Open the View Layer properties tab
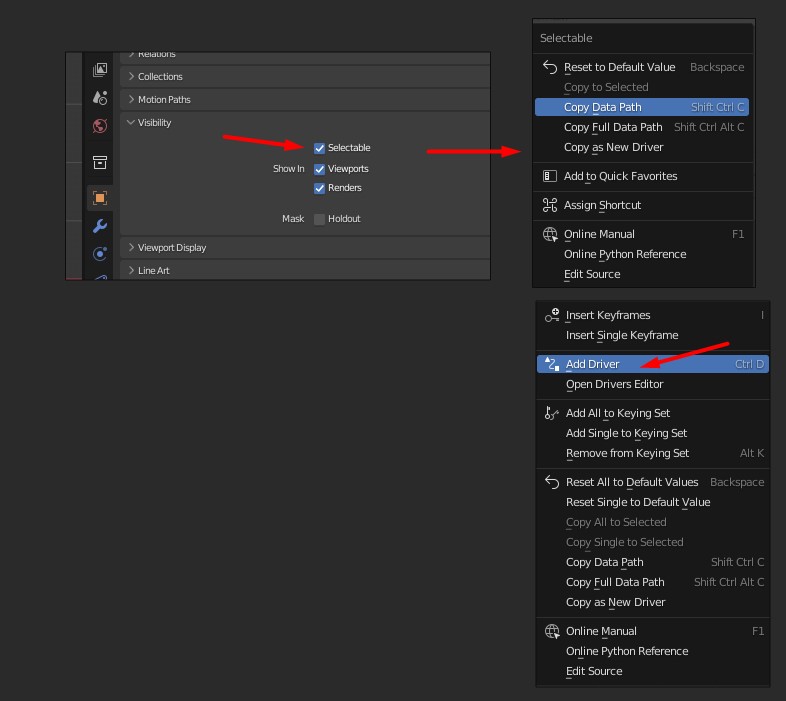Viewport: 786px width, 701px height. [100, 70]
